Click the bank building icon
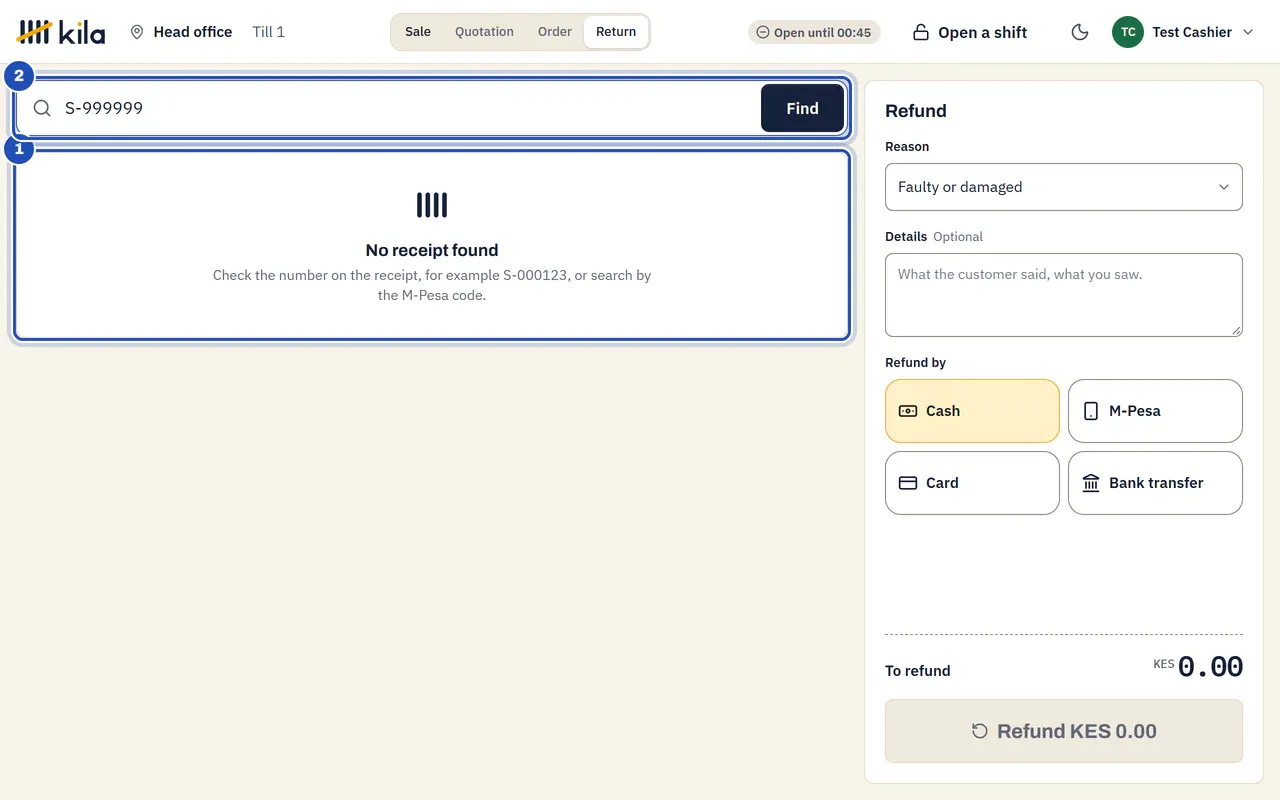The image size is (1280, 800). (1091, 483)
